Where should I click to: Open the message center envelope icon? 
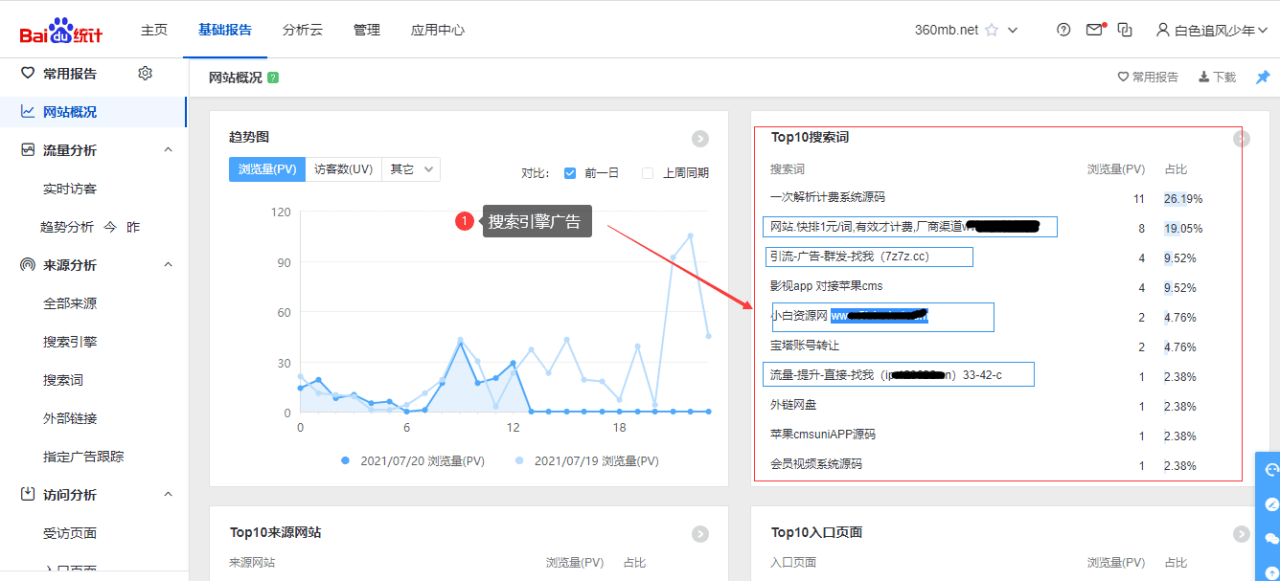[x=1094, y=29]
